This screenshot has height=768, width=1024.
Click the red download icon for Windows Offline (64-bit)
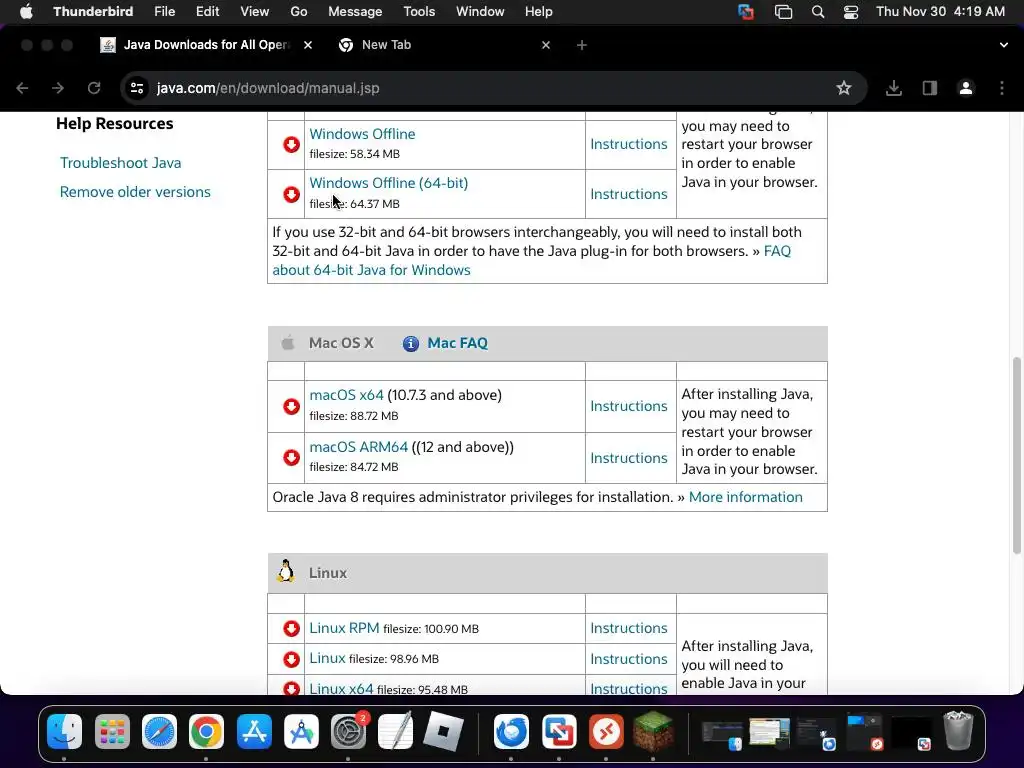tap(291, 194)
